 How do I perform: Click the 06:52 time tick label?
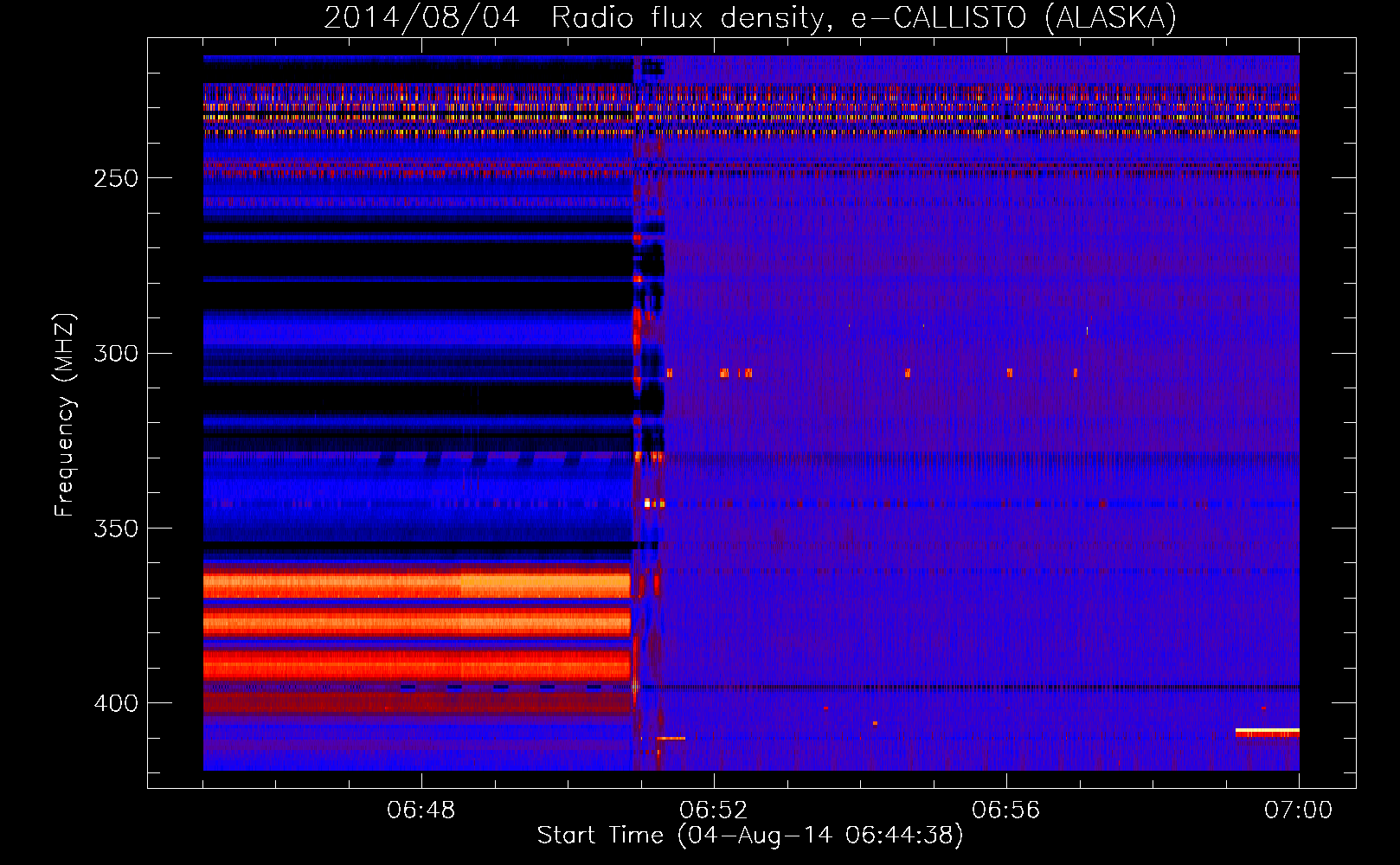pyautogui.click(x=714, y=811)
